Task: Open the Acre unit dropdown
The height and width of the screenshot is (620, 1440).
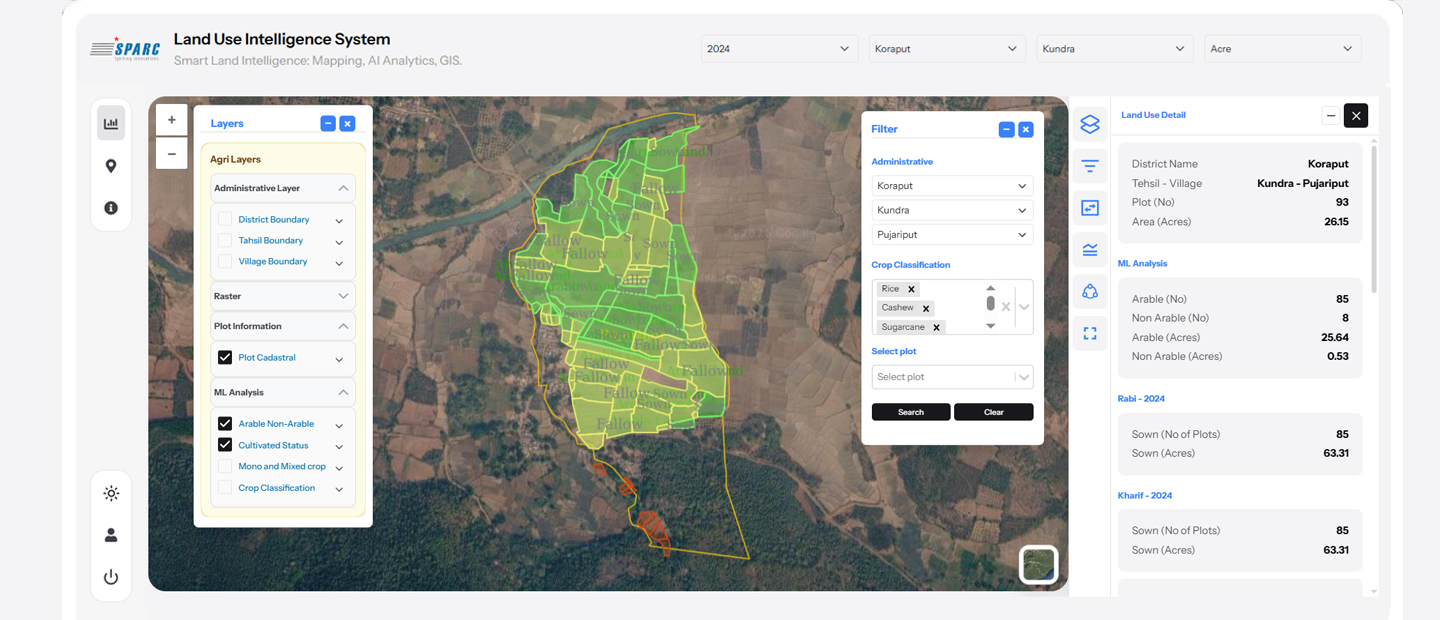Action: (x=1283, y=49)
